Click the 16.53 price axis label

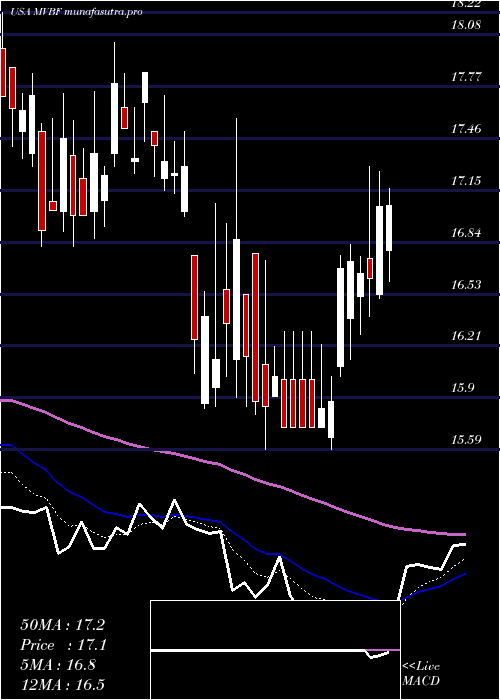click(466, 284)
